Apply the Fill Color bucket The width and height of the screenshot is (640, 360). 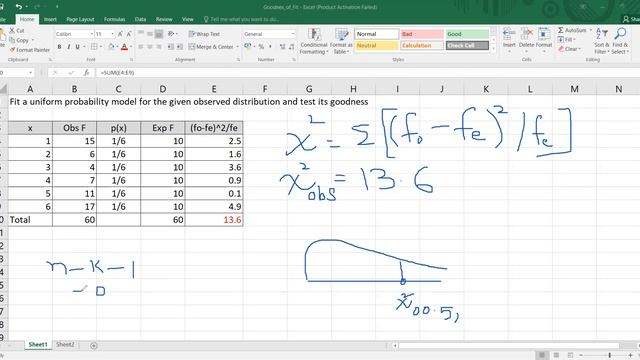coord(111,47)
